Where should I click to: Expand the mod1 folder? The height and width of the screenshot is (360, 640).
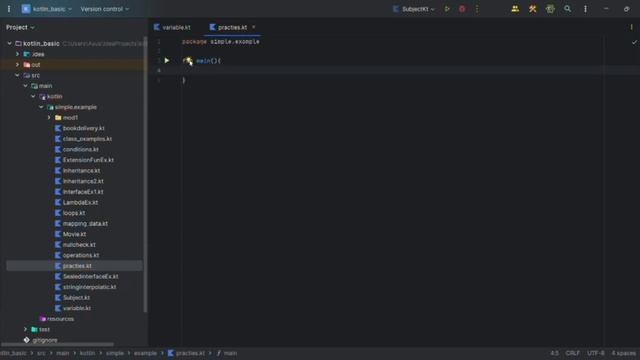pos(49,118)
